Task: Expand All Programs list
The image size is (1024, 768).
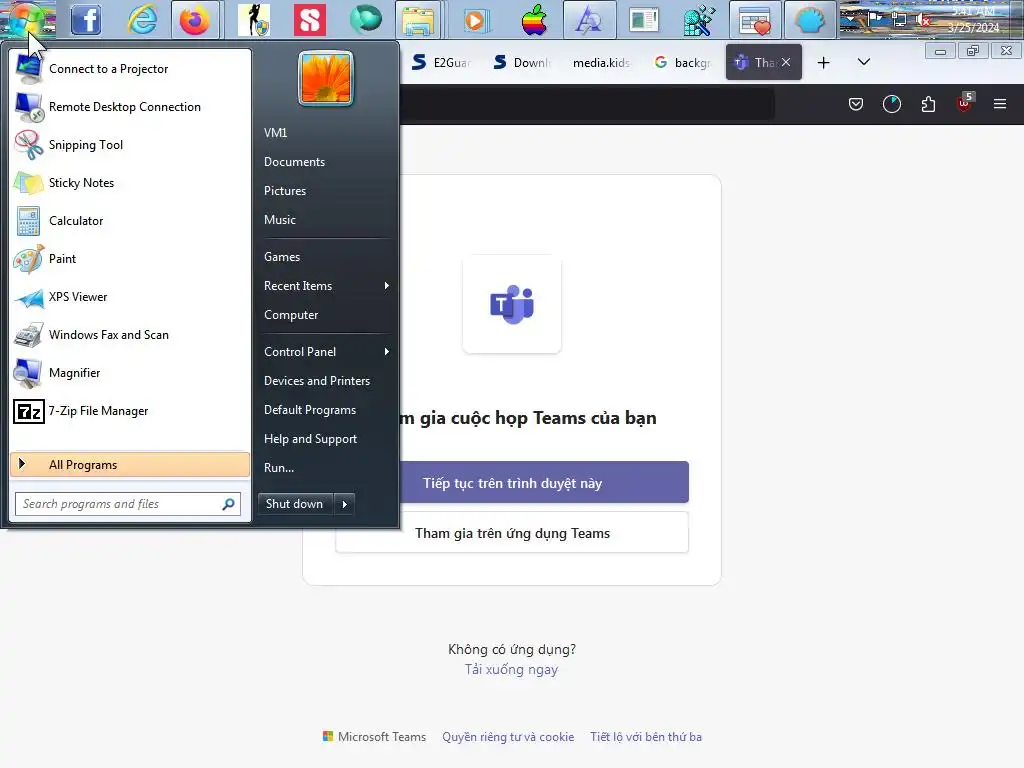Action: (130, 465)
